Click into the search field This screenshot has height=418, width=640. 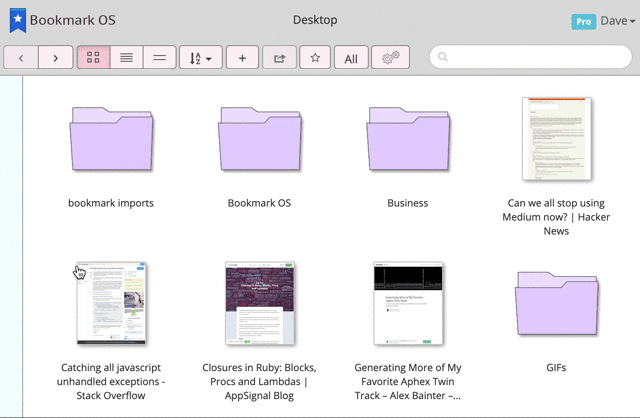pos(531,57)
